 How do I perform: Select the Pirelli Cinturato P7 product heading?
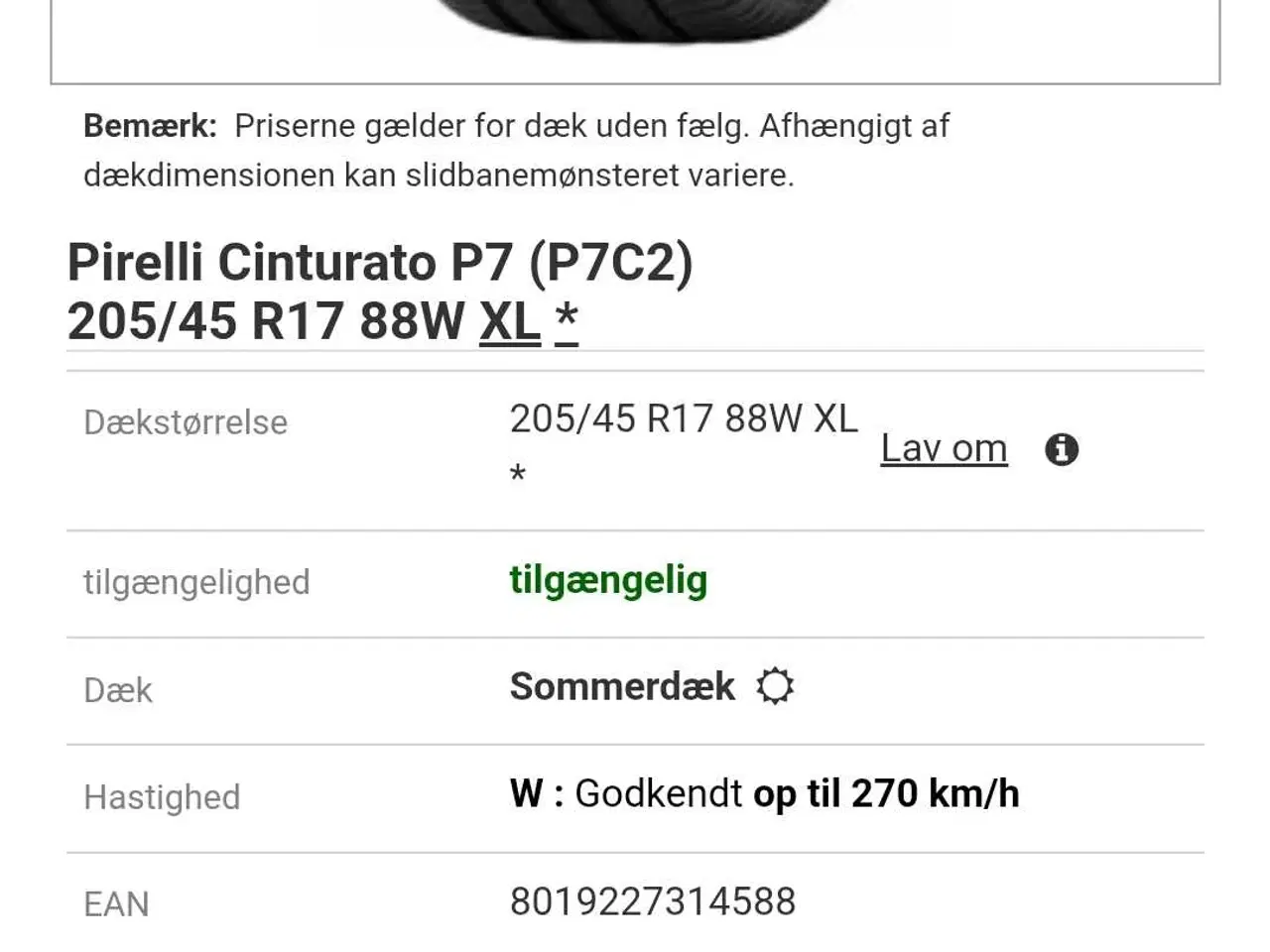380,264
